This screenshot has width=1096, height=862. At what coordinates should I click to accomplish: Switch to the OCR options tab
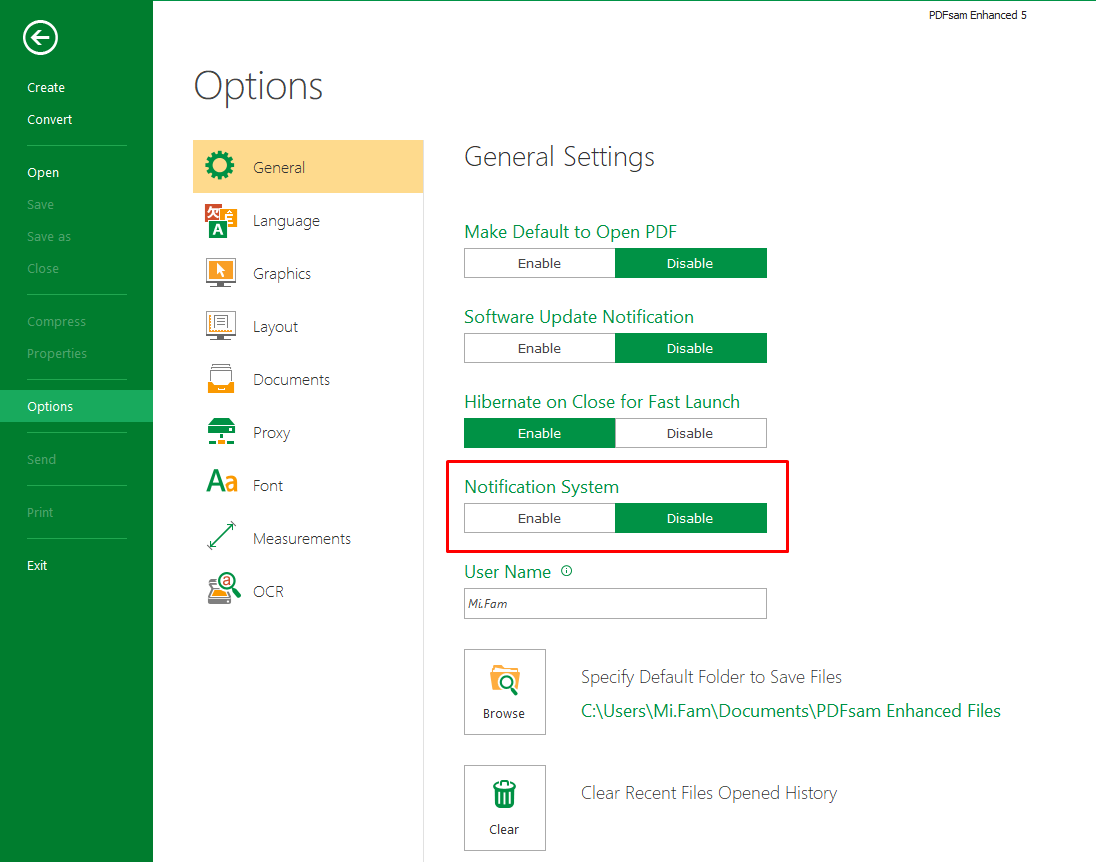point(308,591)
